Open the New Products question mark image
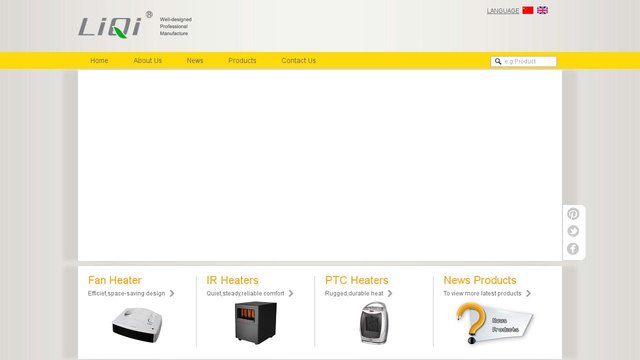The width and height of the screenshot is (640, 360). (x=494, y=323)
